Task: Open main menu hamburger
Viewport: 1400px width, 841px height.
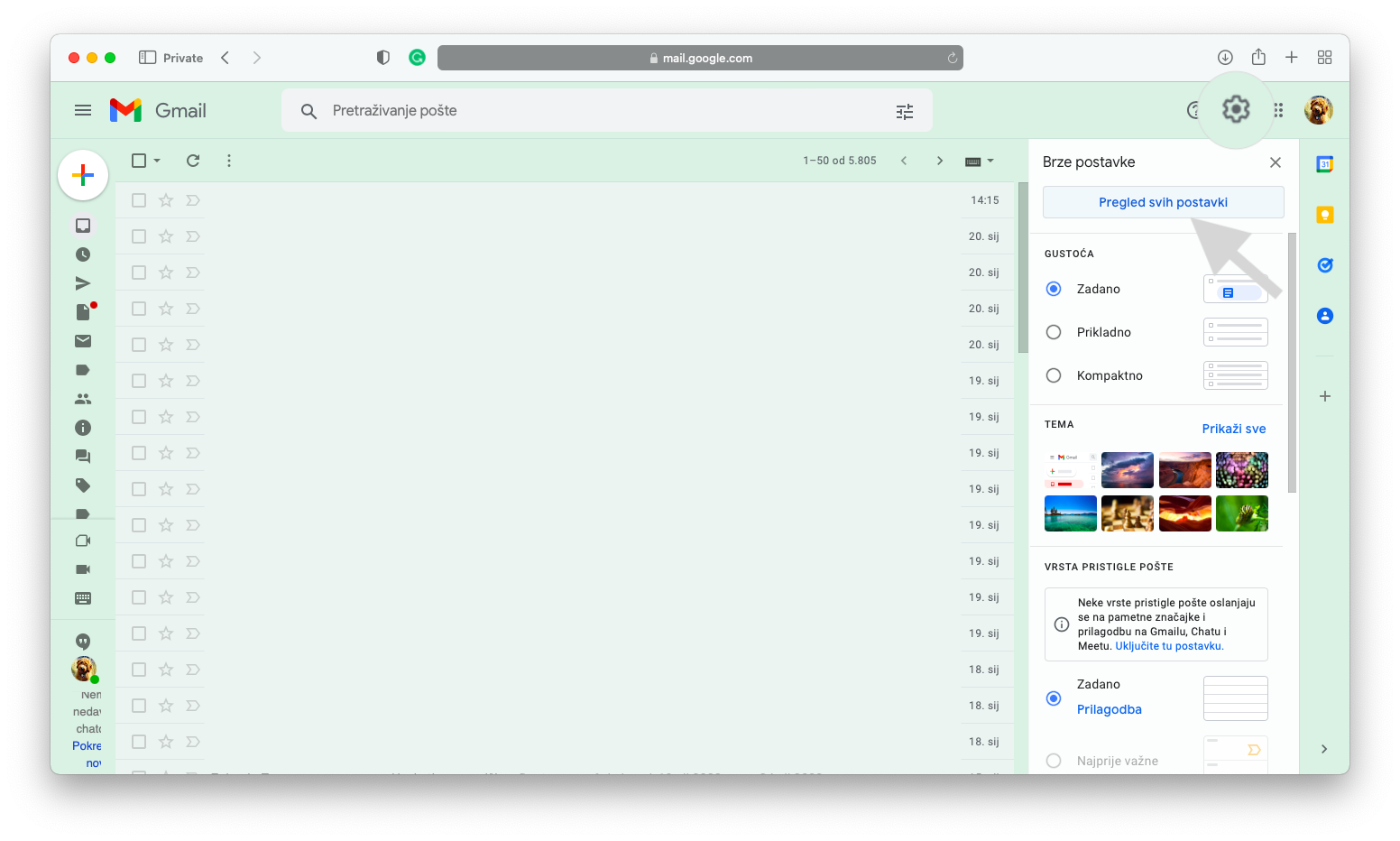Action: tap(83, 110)
